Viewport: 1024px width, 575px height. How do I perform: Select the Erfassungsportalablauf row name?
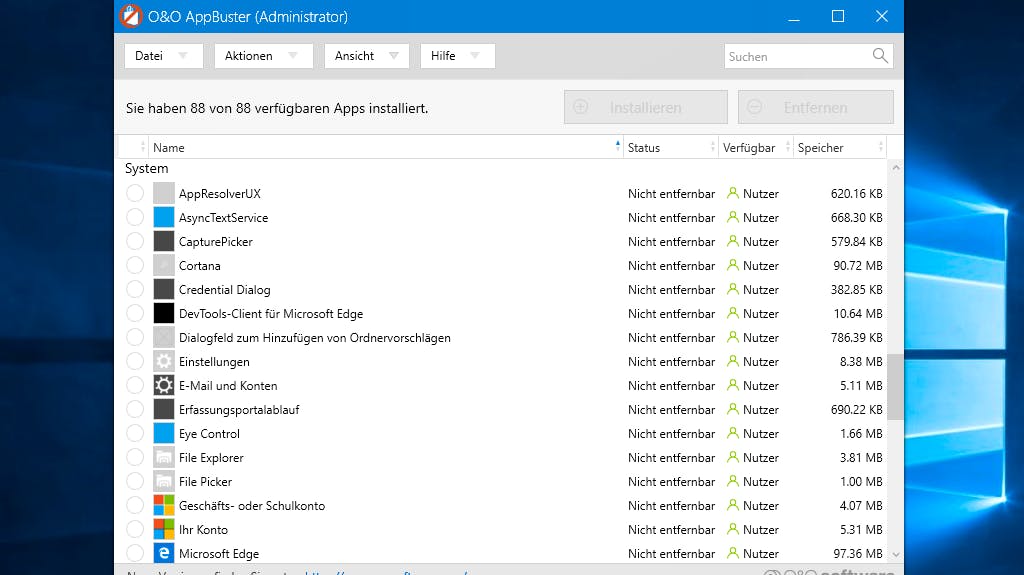click(x=239, y=410)
